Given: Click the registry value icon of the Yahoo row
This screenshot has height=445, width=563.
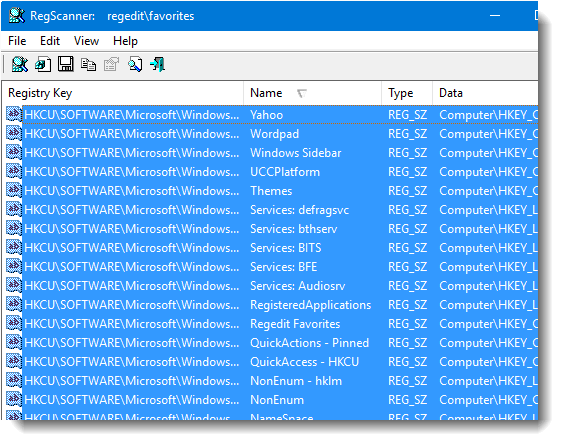Looking at the screenshot, I should tap(14, 115).
